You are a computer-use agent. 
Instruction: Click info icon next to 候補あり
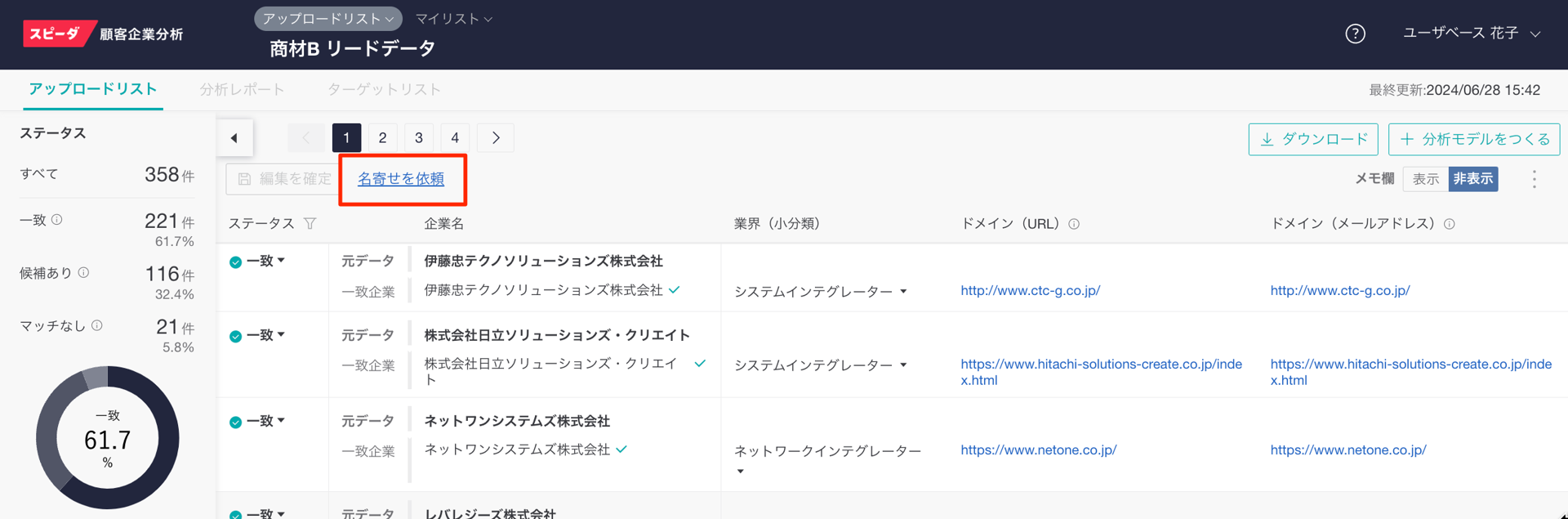(x=83, y=273)
